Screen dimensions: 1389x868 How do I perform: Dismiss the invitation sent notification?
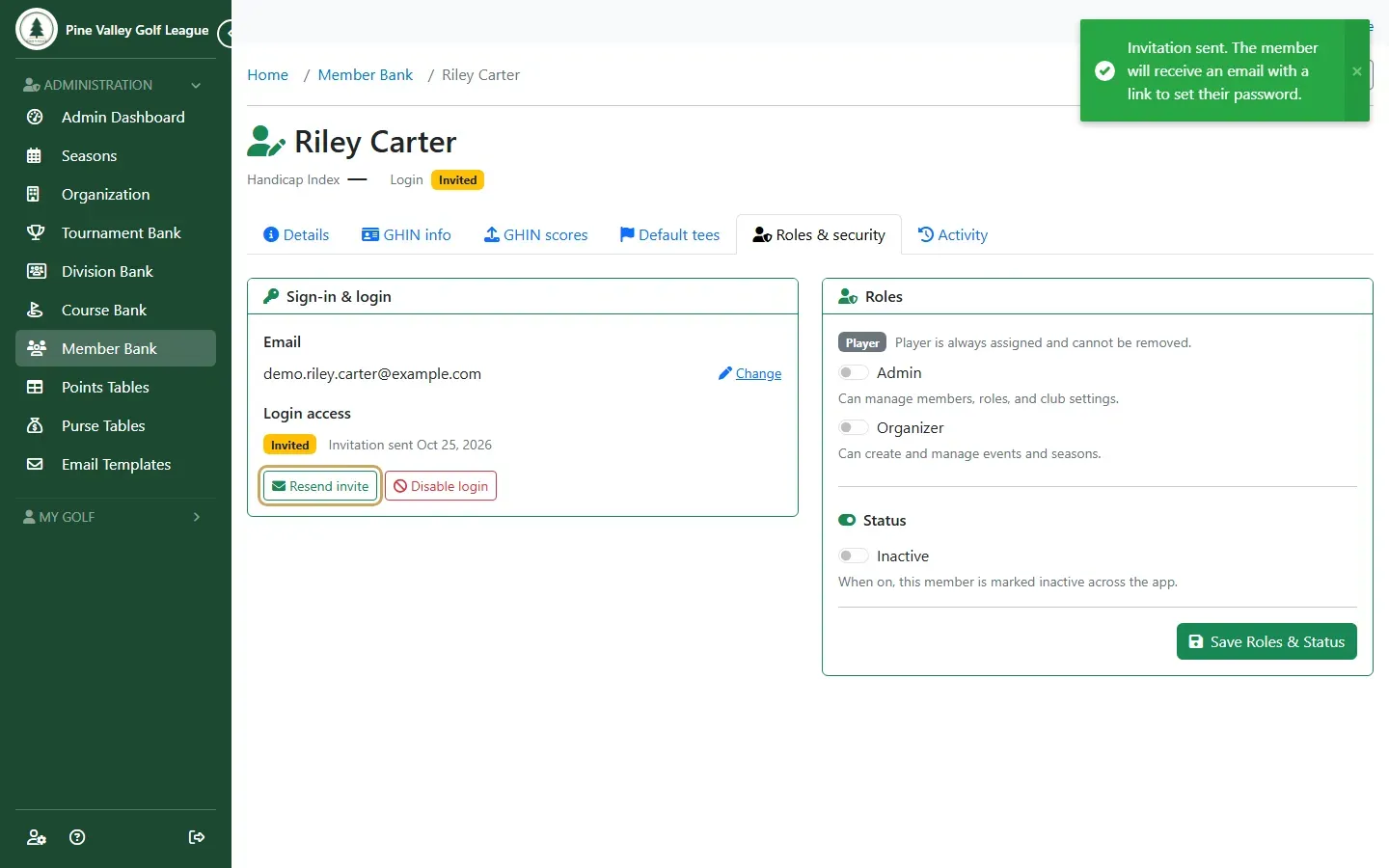click(x=1357, y=71)
